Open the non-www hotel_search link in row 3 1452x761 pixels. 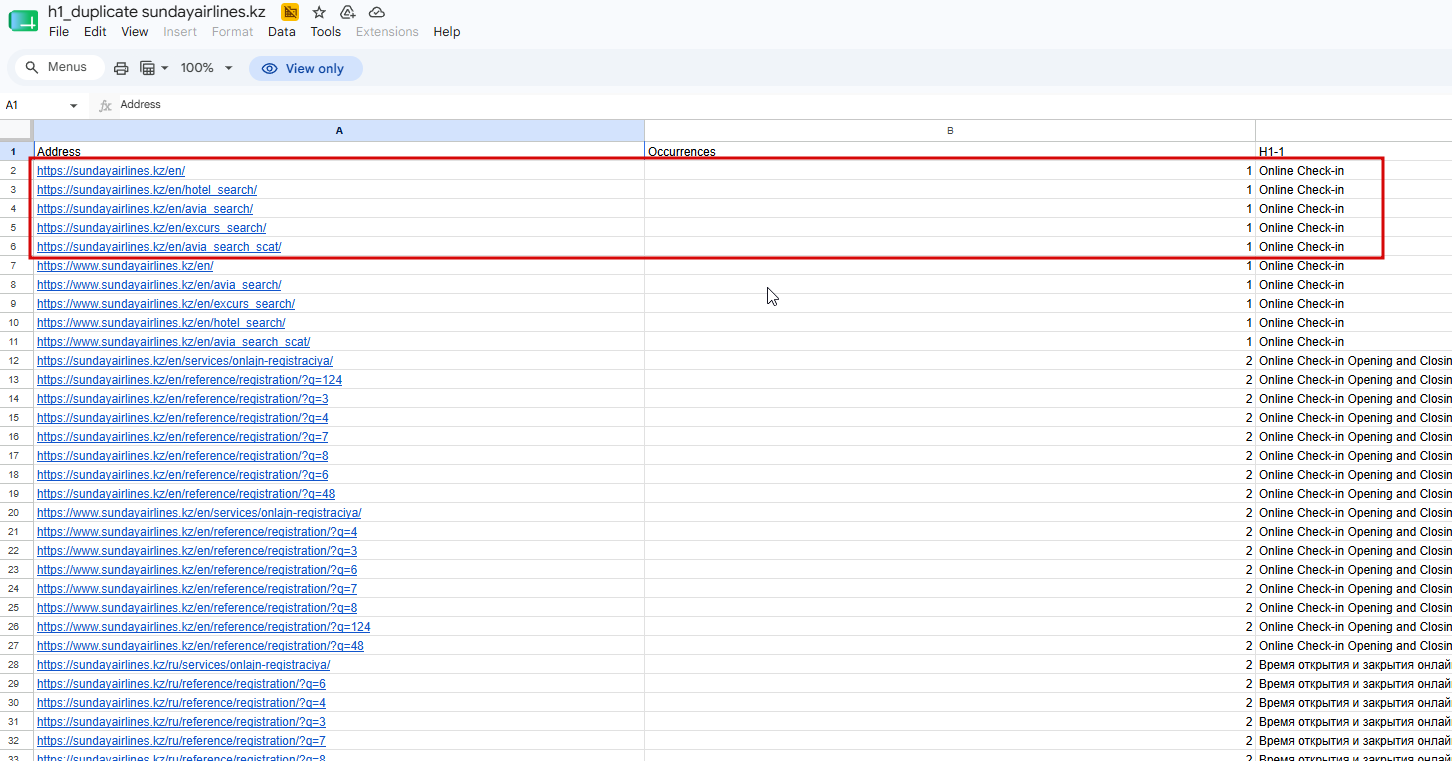(x=147, y=190)
